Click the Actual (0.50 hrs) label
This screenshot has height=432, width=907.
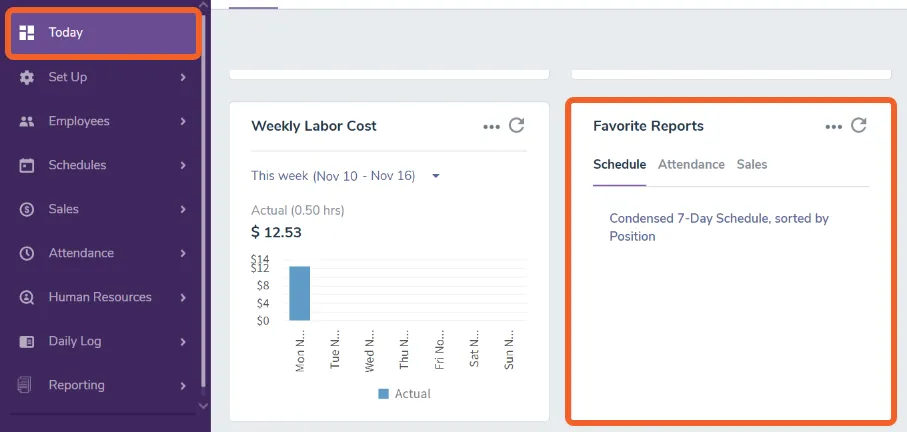coord(298,211)
